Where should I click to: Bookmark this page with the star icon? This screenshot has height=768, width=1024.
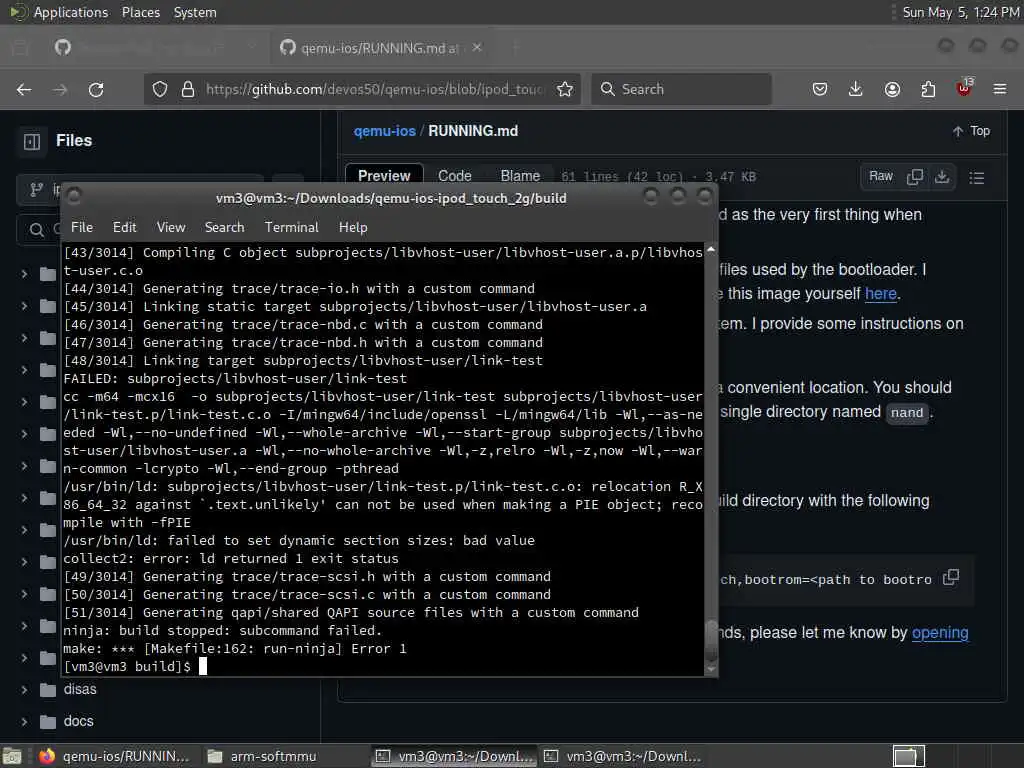(565, 89)
